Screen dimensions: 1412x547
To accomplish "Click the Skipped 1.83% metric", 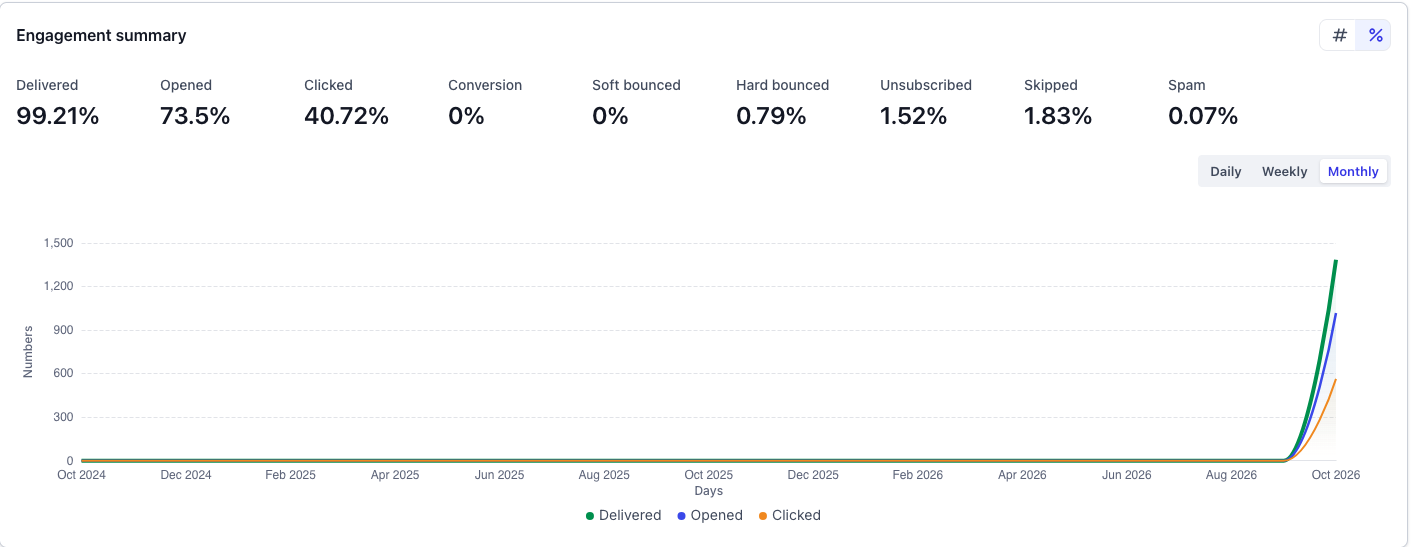I will (1058, 103).
